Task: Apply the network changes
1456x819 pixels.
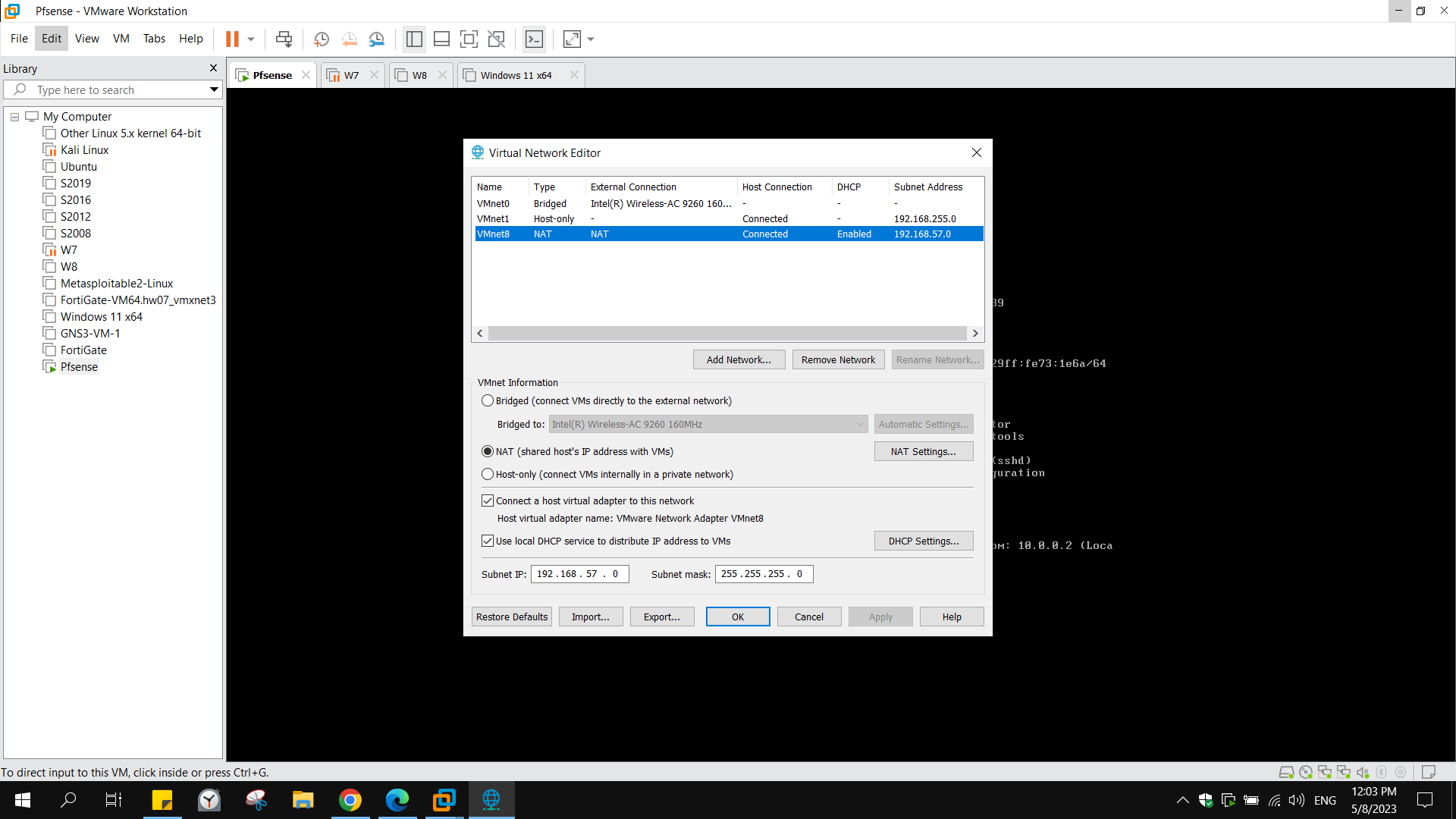Action: (880, 617)
